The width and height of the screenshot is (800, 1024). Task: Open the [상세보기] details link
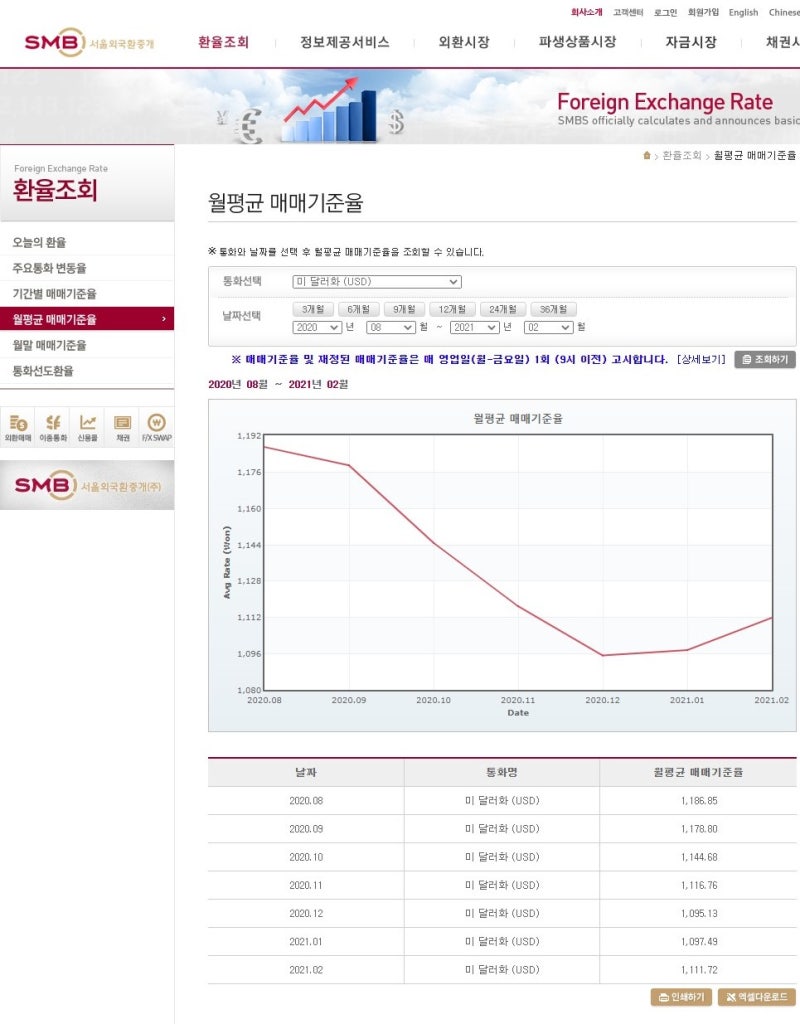pyautogui.click(x=701, y=359)
